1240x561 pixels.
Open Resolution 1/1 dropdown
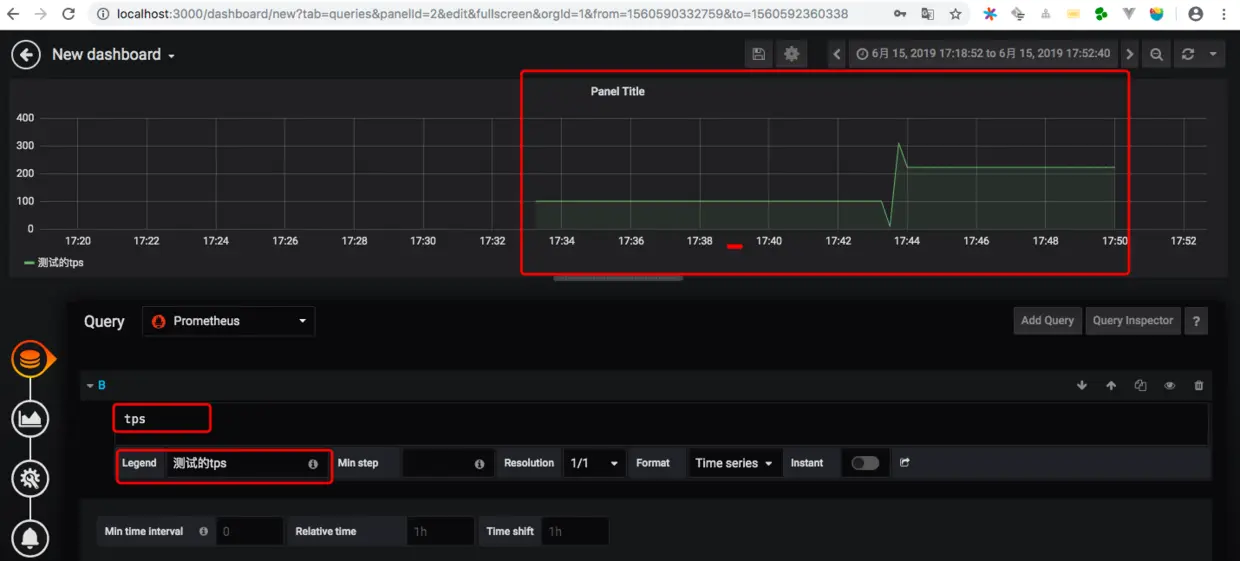coord(594,464)
